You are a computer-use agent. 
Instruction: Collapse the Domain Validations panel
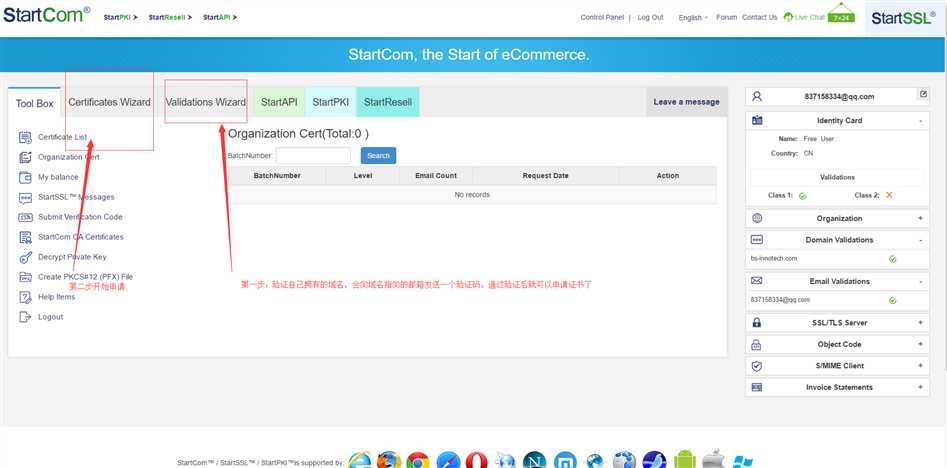click(x=920, y=240)
